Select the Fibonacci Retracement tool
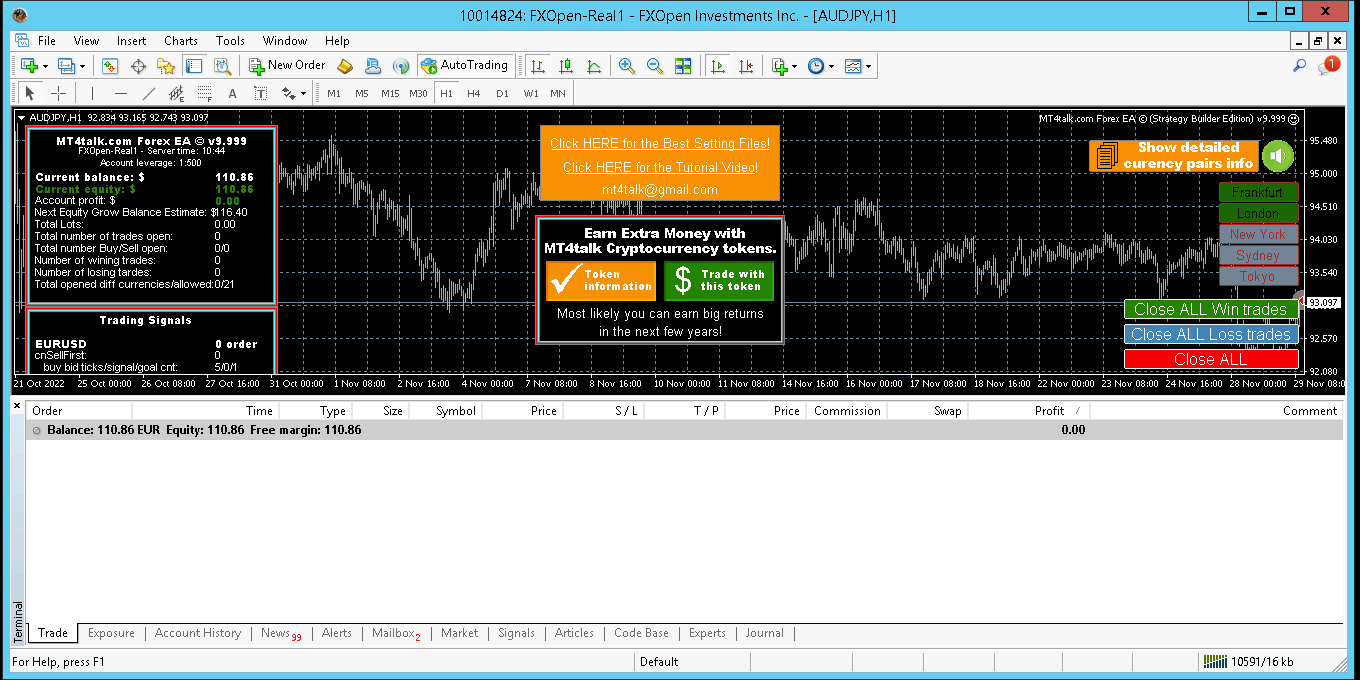 pos(204,93)
